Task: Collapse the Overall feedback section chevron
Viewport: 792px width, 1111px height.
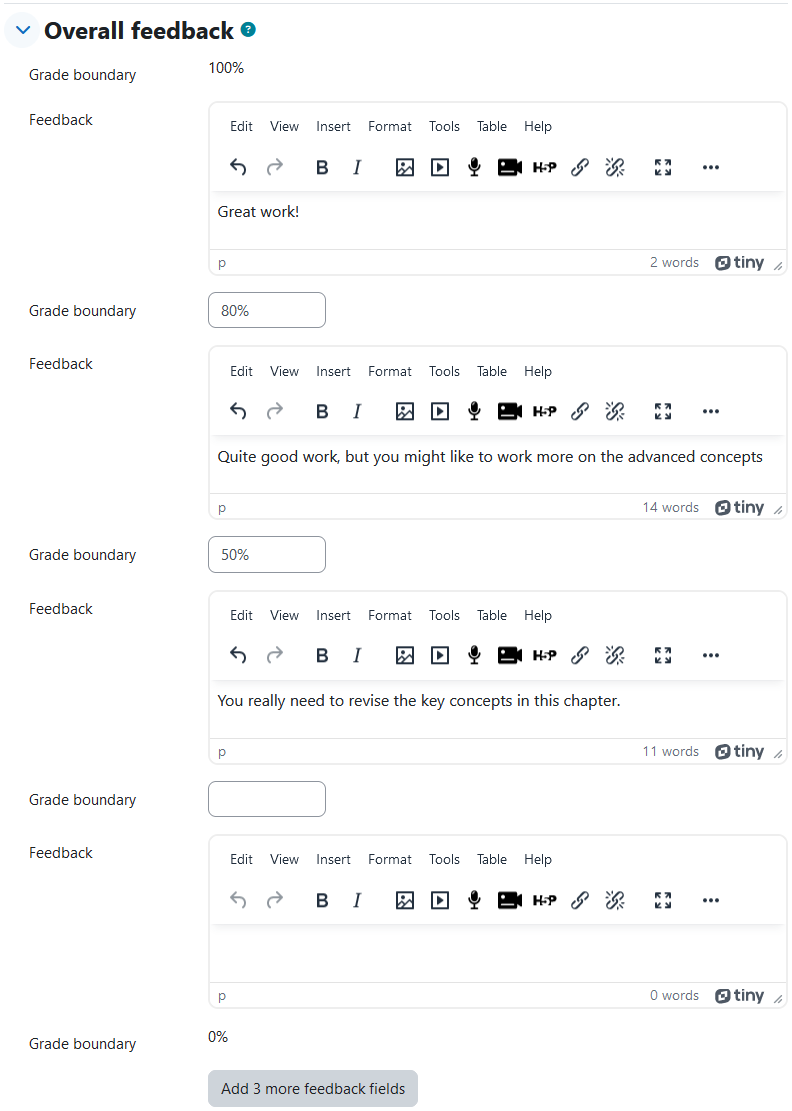Action: coord(23,30)
